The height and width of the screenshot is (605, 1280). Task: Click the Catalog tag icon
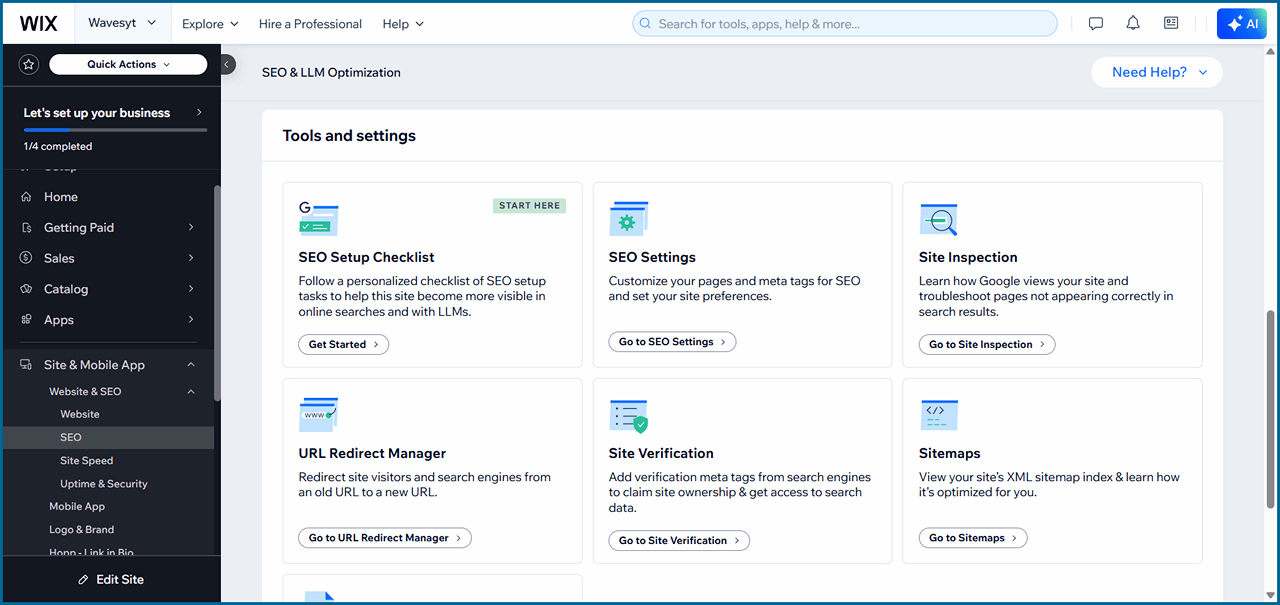26,289
